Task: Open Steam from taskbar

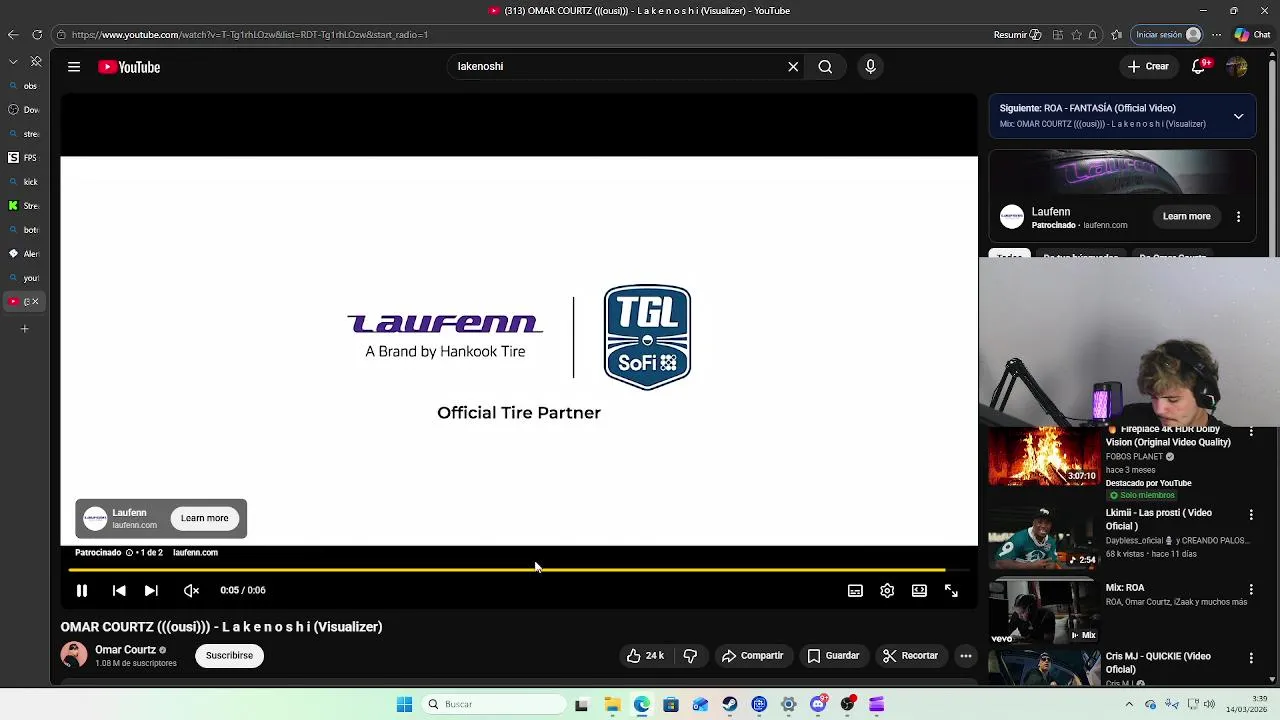Action: (x=730, y=705)
